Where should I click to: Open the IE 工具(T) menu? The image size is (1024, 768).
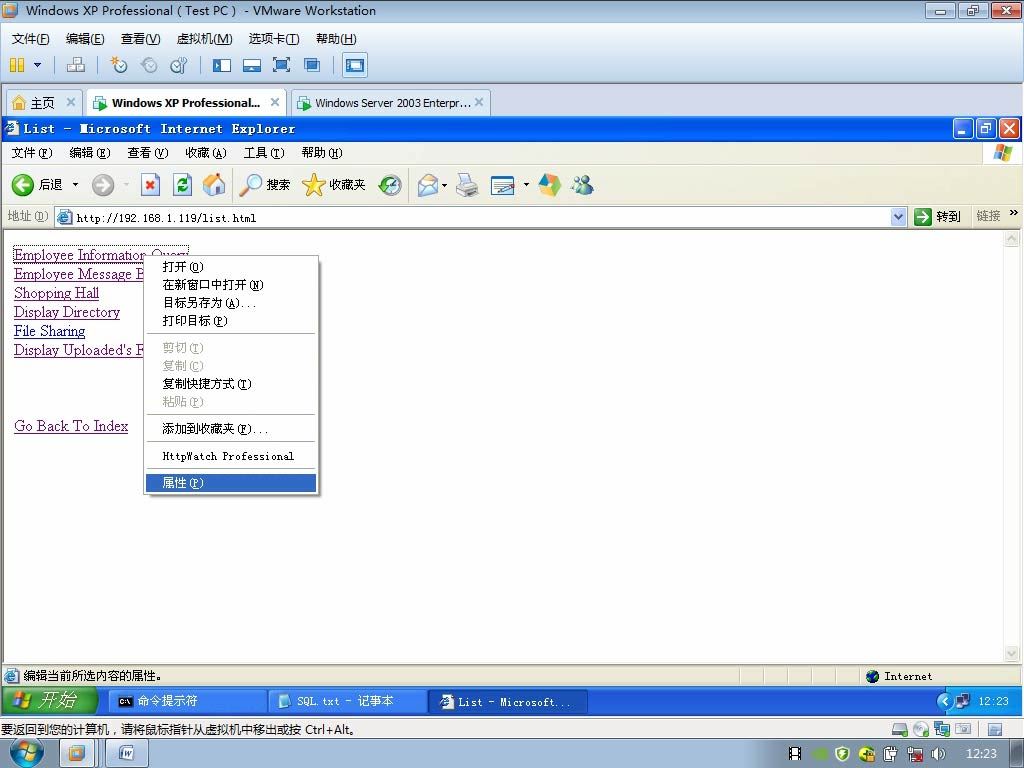(264, 153)
